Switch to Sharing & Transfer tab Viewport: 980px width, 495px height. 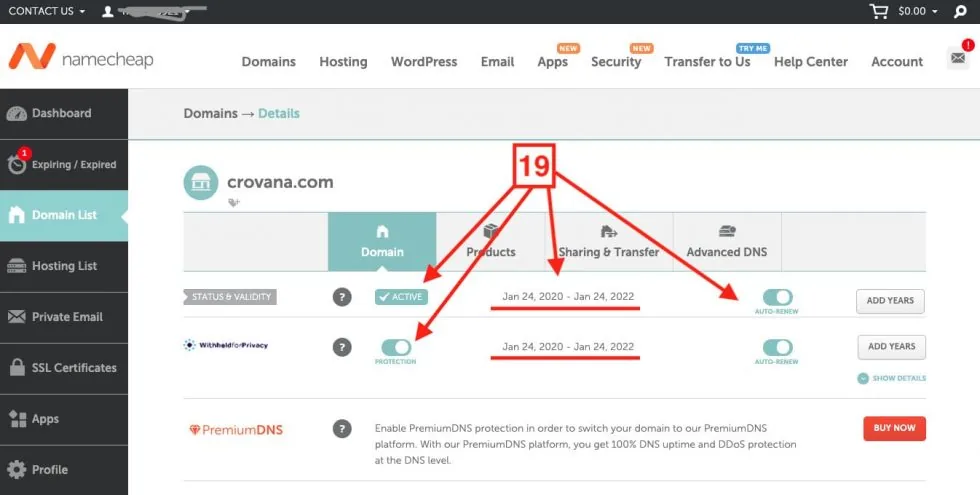click(609, 242)
